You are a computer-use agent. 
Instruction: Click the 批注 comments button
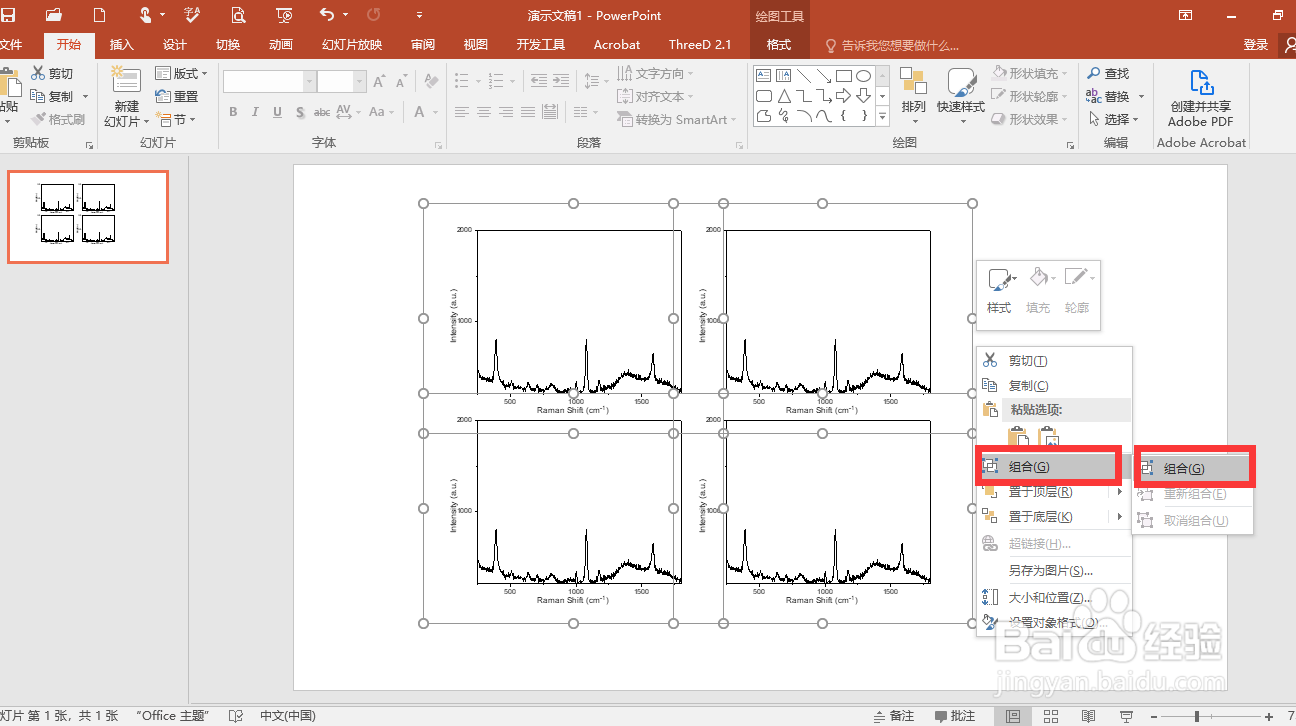(x=955, y=716)
